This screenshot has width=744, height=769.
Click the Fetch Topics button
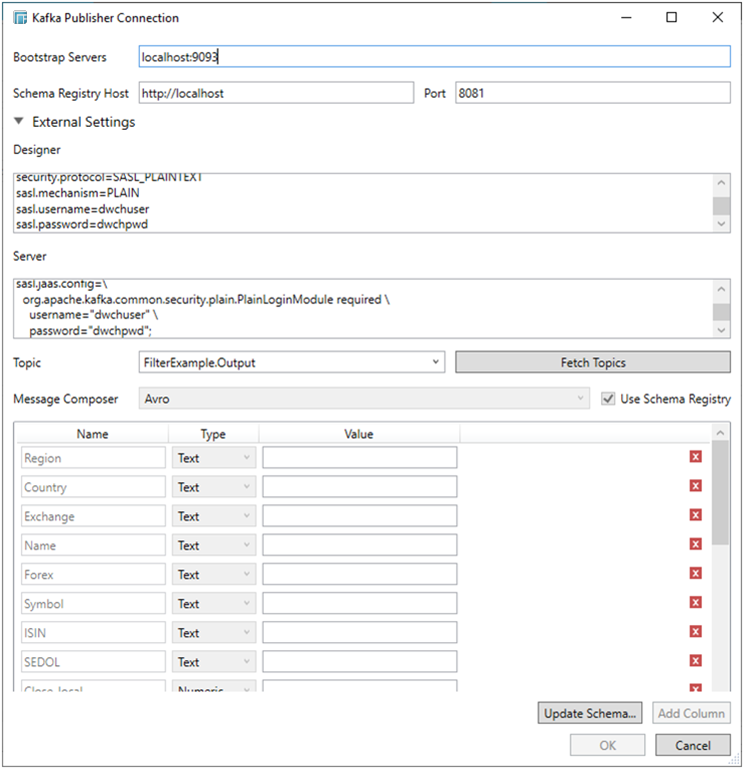592,362
